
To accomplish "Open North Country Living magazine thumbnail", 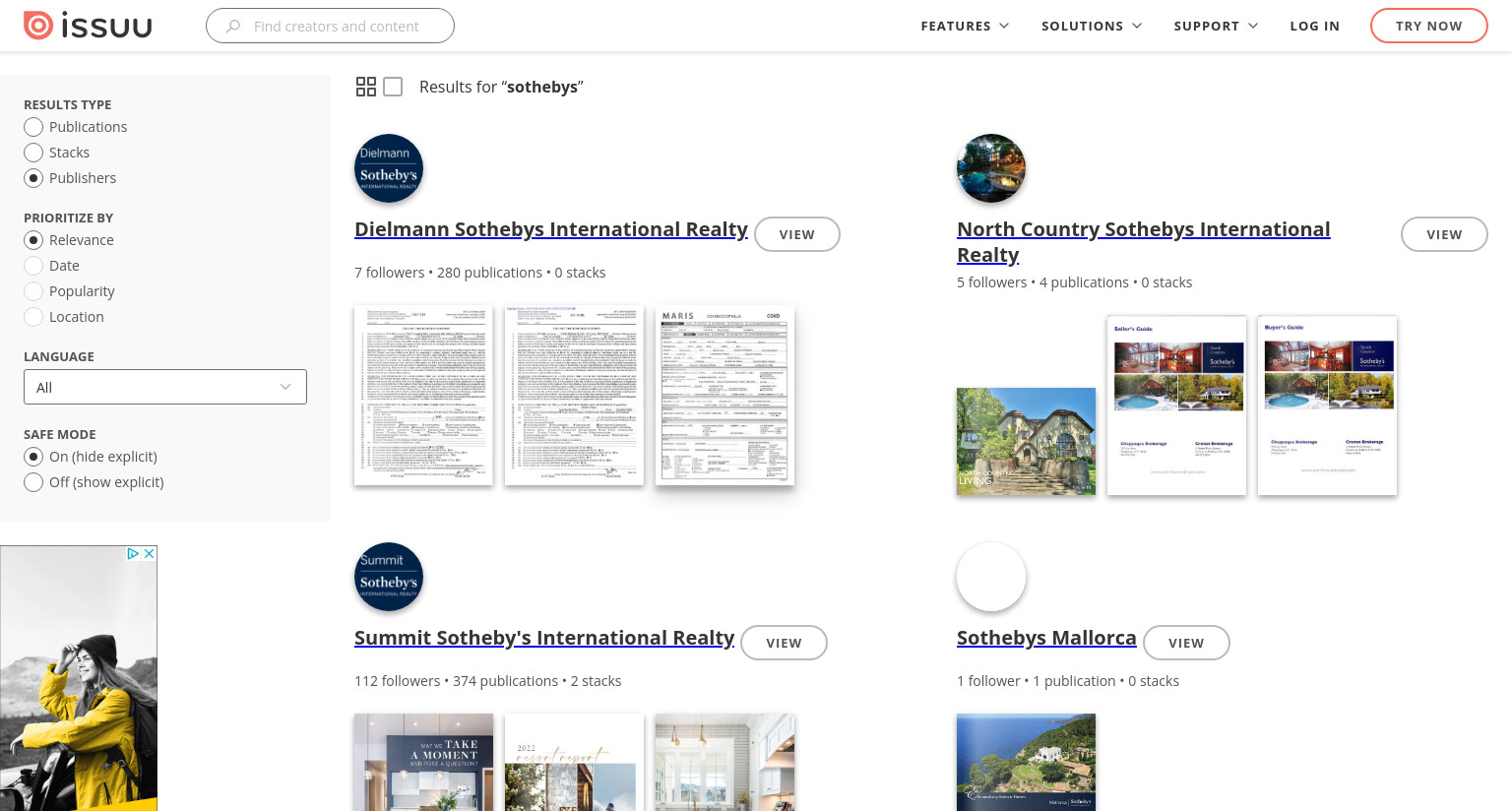I will click(1026, 441).
